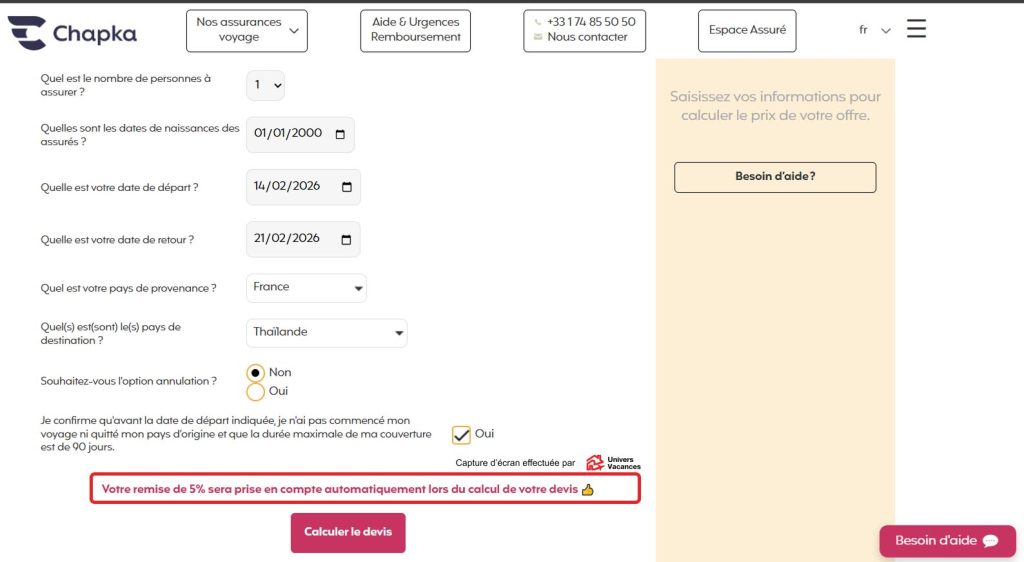Screen dimensions: 1024x562
Task: Open calendar picker for birth date
Action: (x=340, y=134)
